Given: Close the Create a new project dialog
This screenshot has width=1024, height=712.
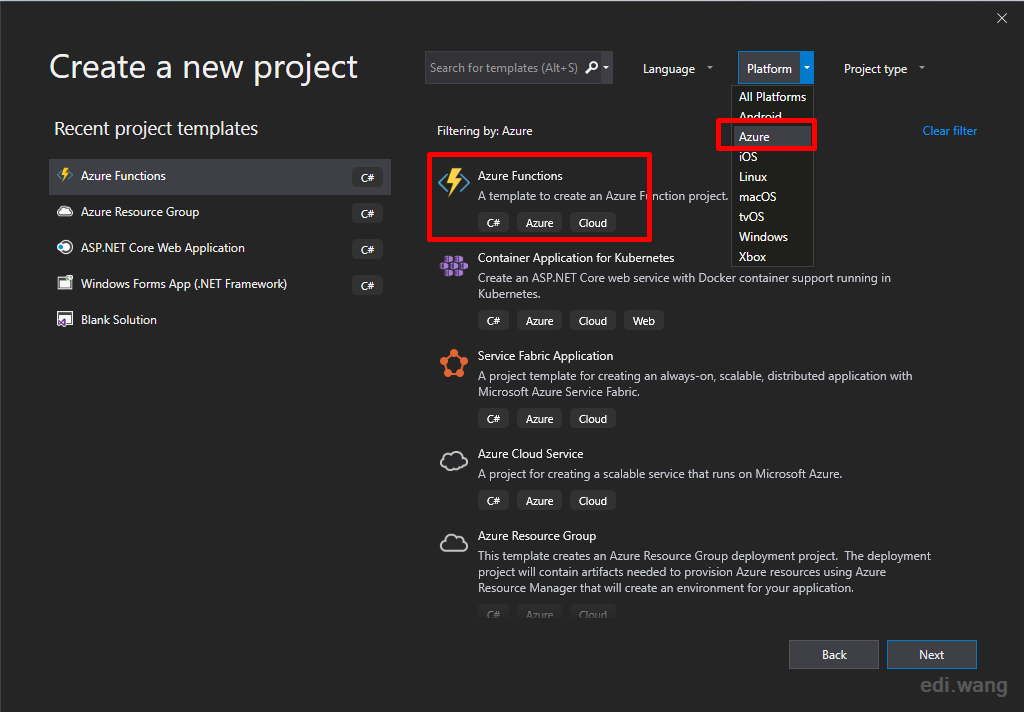Looking at the screenshot, I should (1002, 18).
